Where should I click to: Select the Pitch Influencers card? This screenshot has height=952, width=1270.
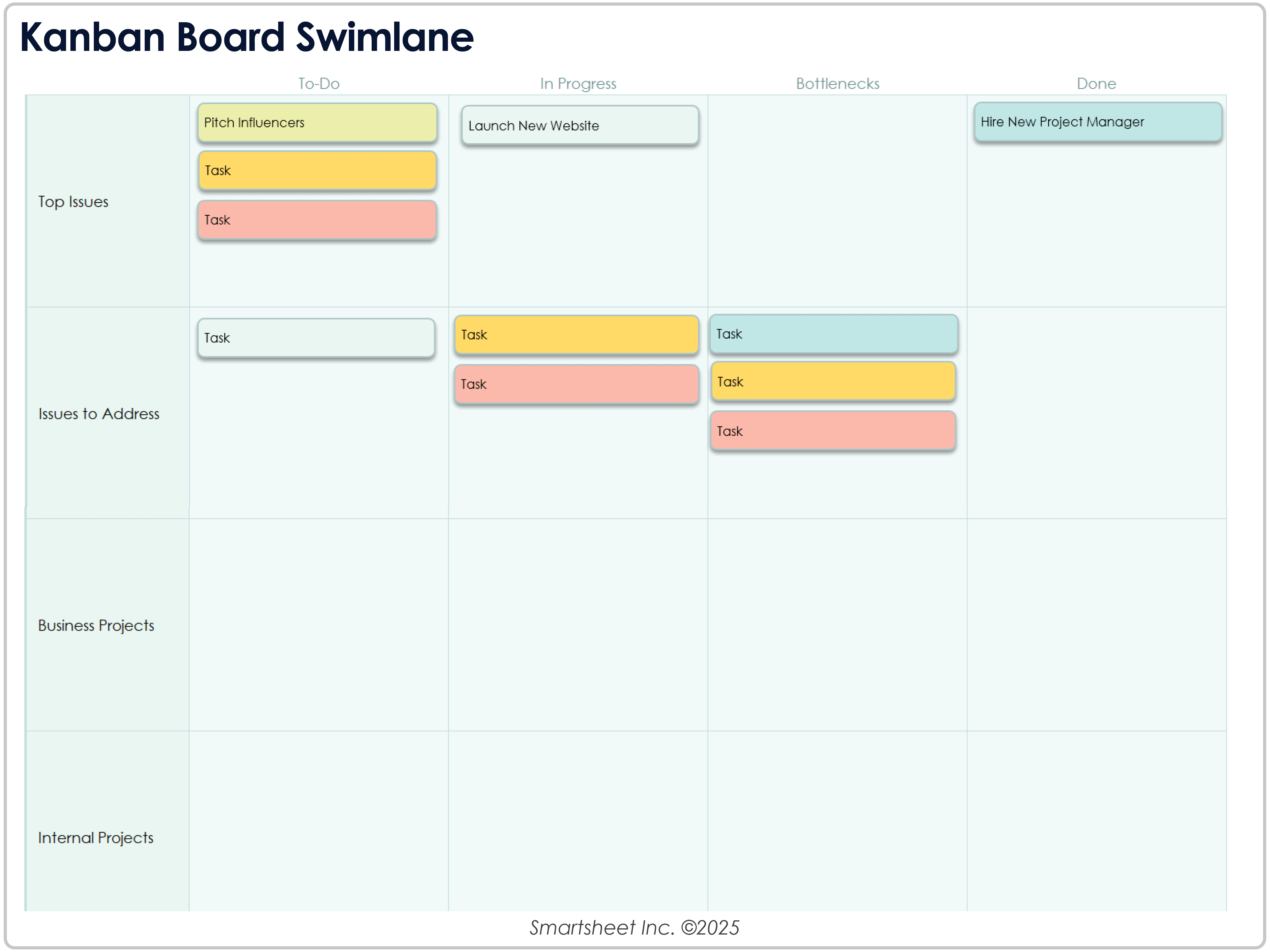coord(317,123)
